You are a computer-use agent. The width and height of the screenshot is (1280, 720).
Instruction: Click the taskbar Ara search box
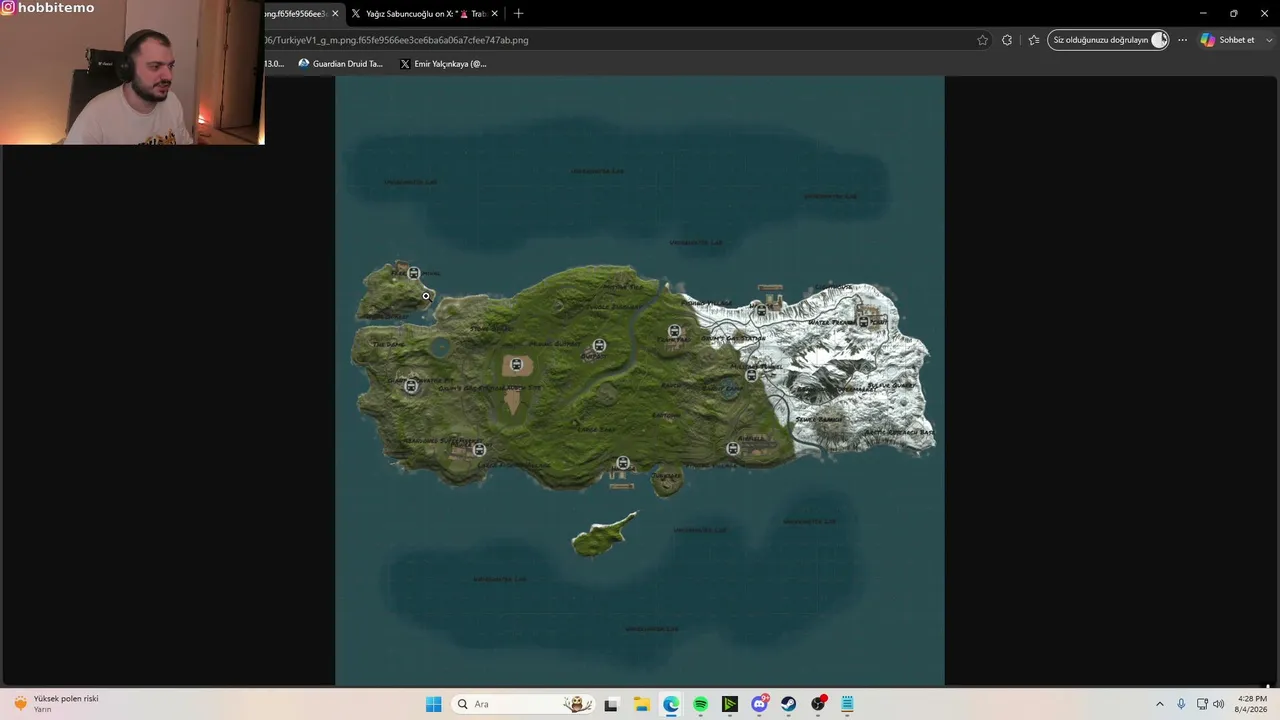pos(525,704)
